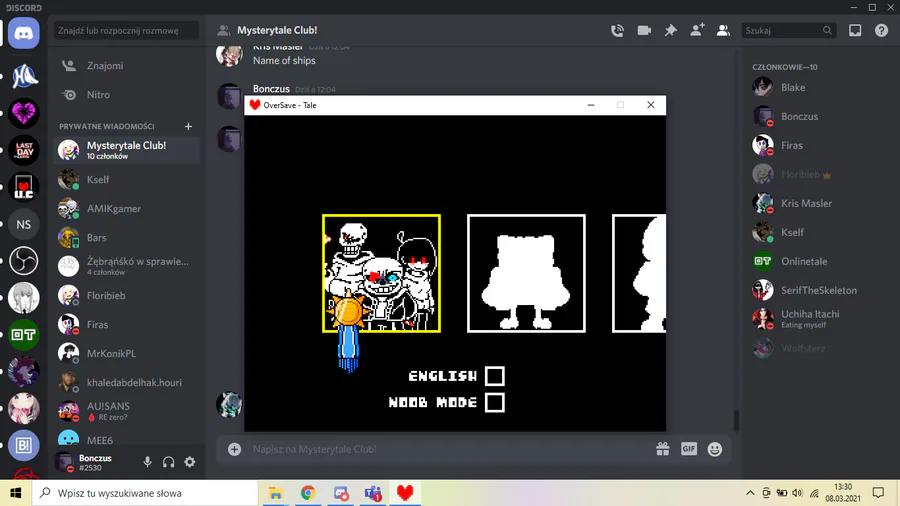Open the conversation with Bars
The image size is (900, 506).
(x=126, y=238)
